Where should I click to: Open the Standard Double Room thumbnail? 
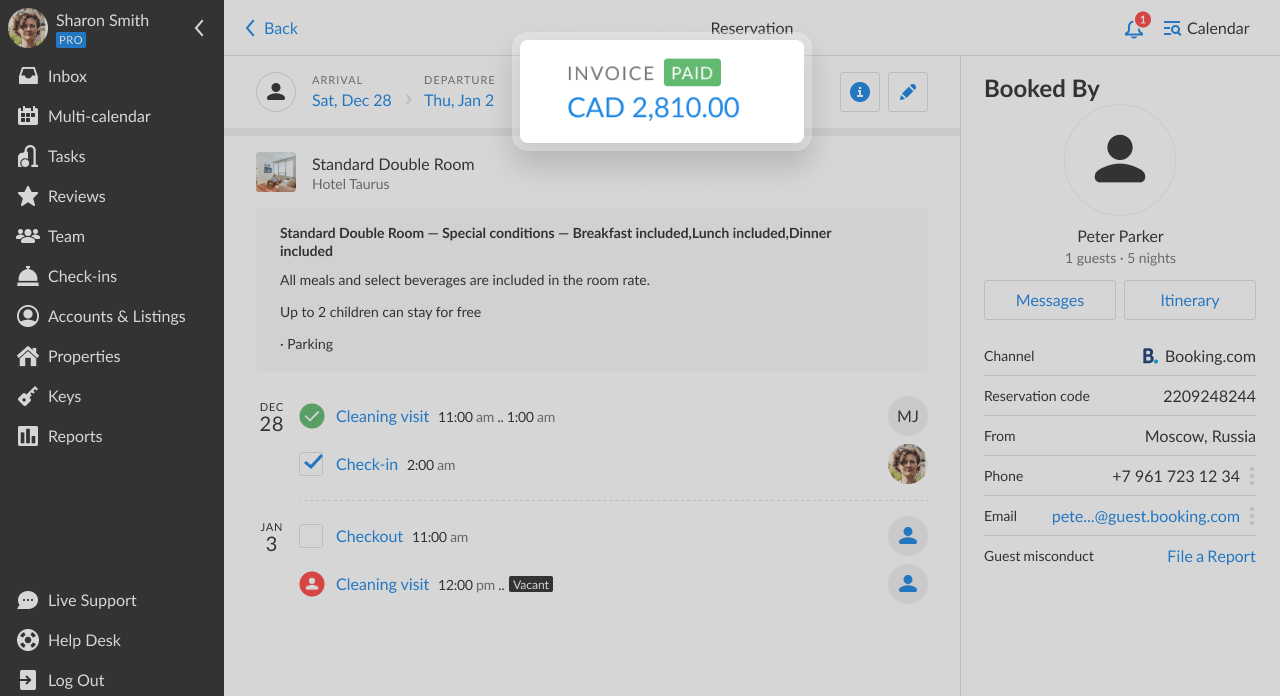coord(276,172)
